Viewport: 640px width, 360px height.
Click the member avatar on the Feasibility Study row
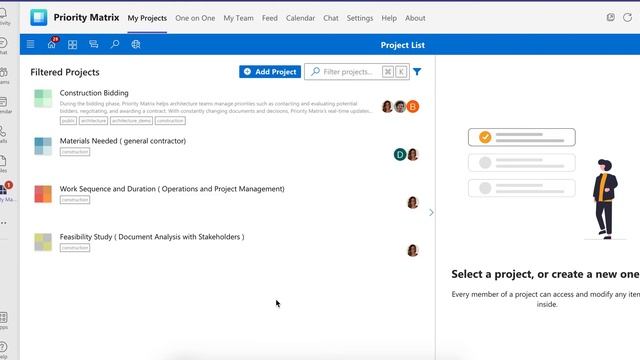coord(413,250)
